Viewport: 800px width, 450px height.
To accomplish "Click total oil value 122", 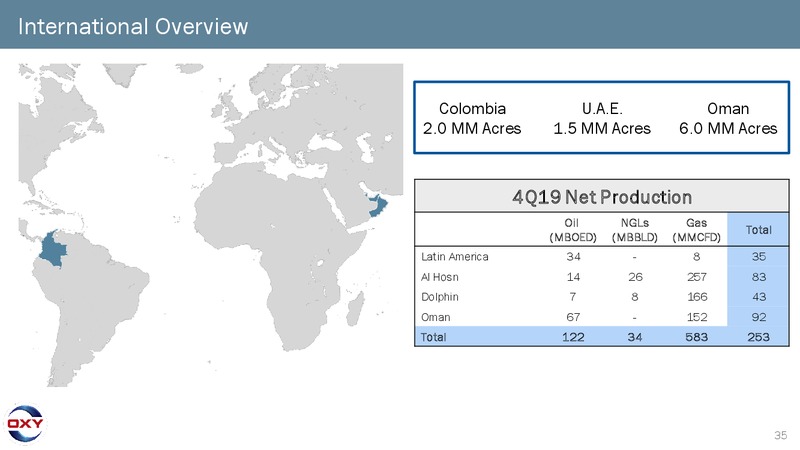I will click(x=573, y=337).
